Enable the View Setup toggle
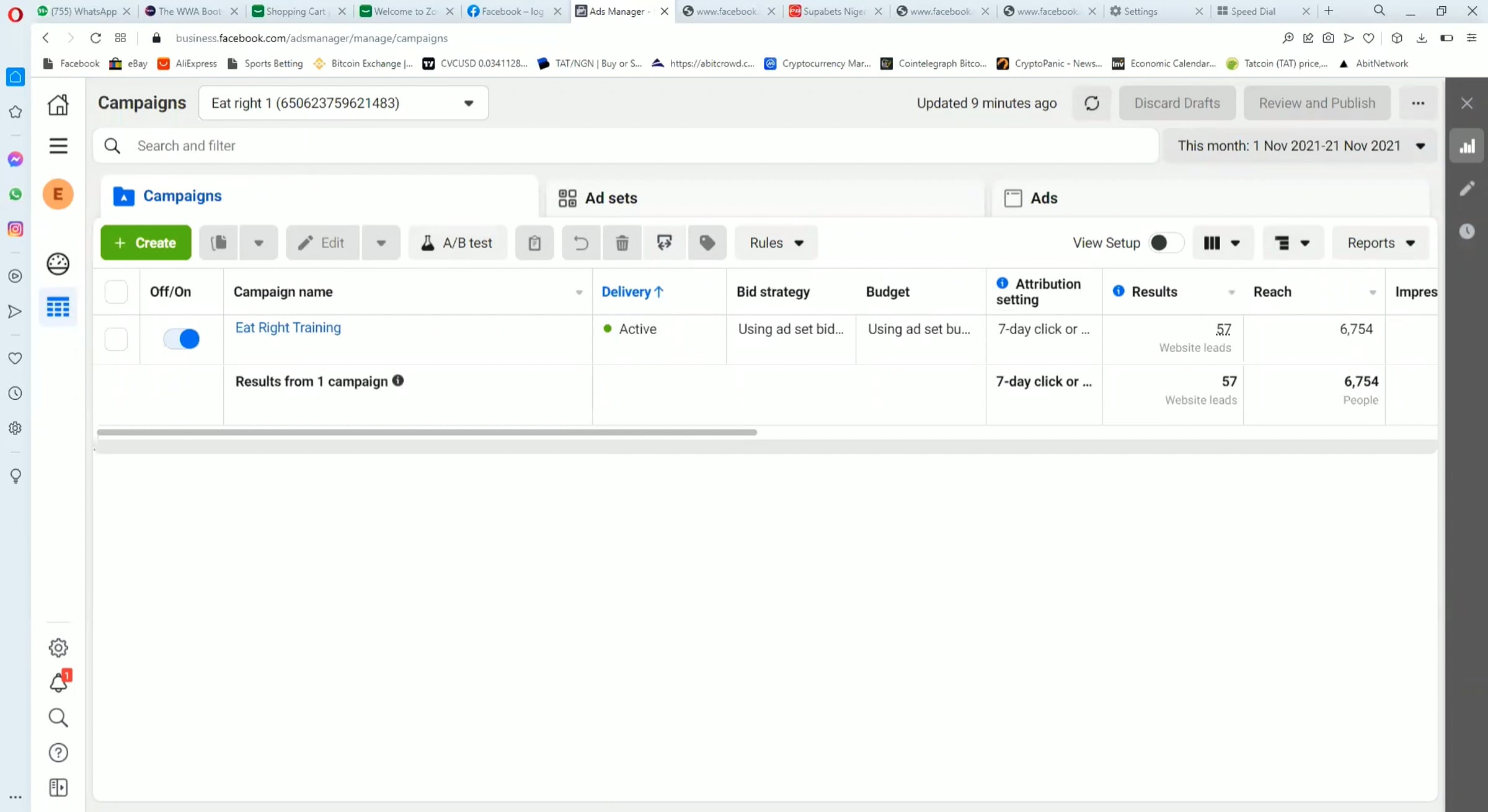Image resolution: width=1488 pixels, height=812 pixels. pos(1164,243)
